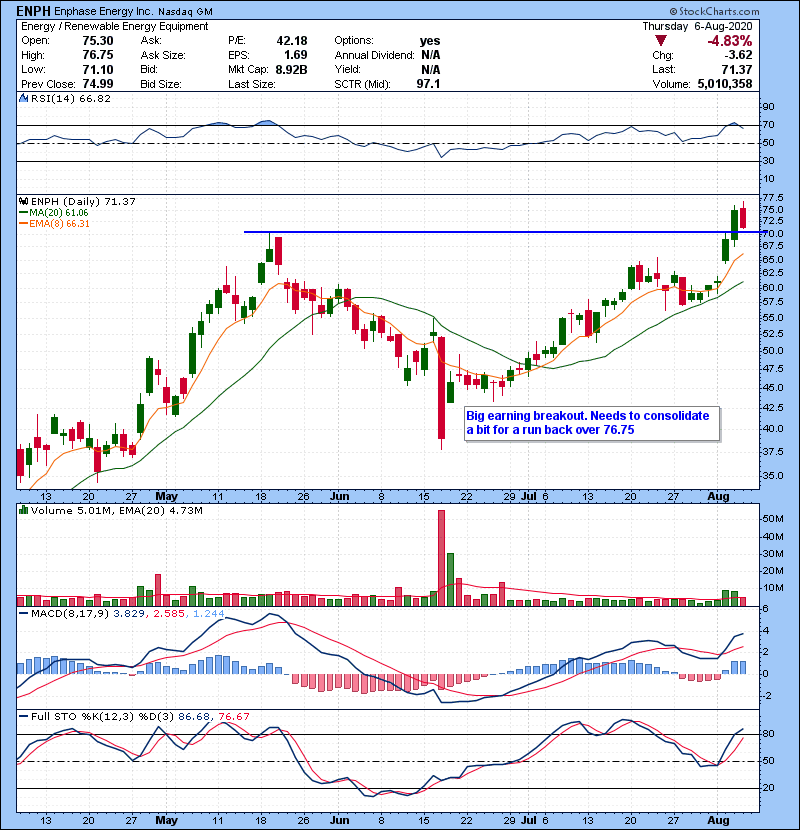Click the percent change -4.83%
The image size is (800, 830).
(x=730, y=41)
